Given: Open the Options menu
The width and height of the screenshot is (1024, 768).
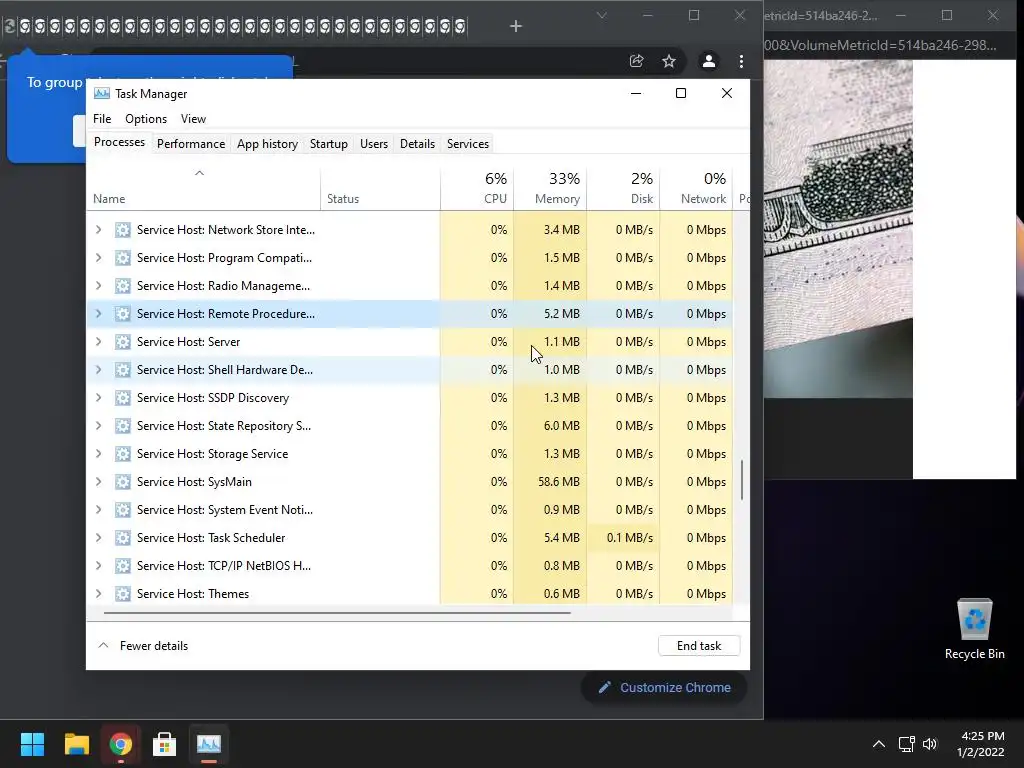Looking at the screenshot, I should (146, 119).
